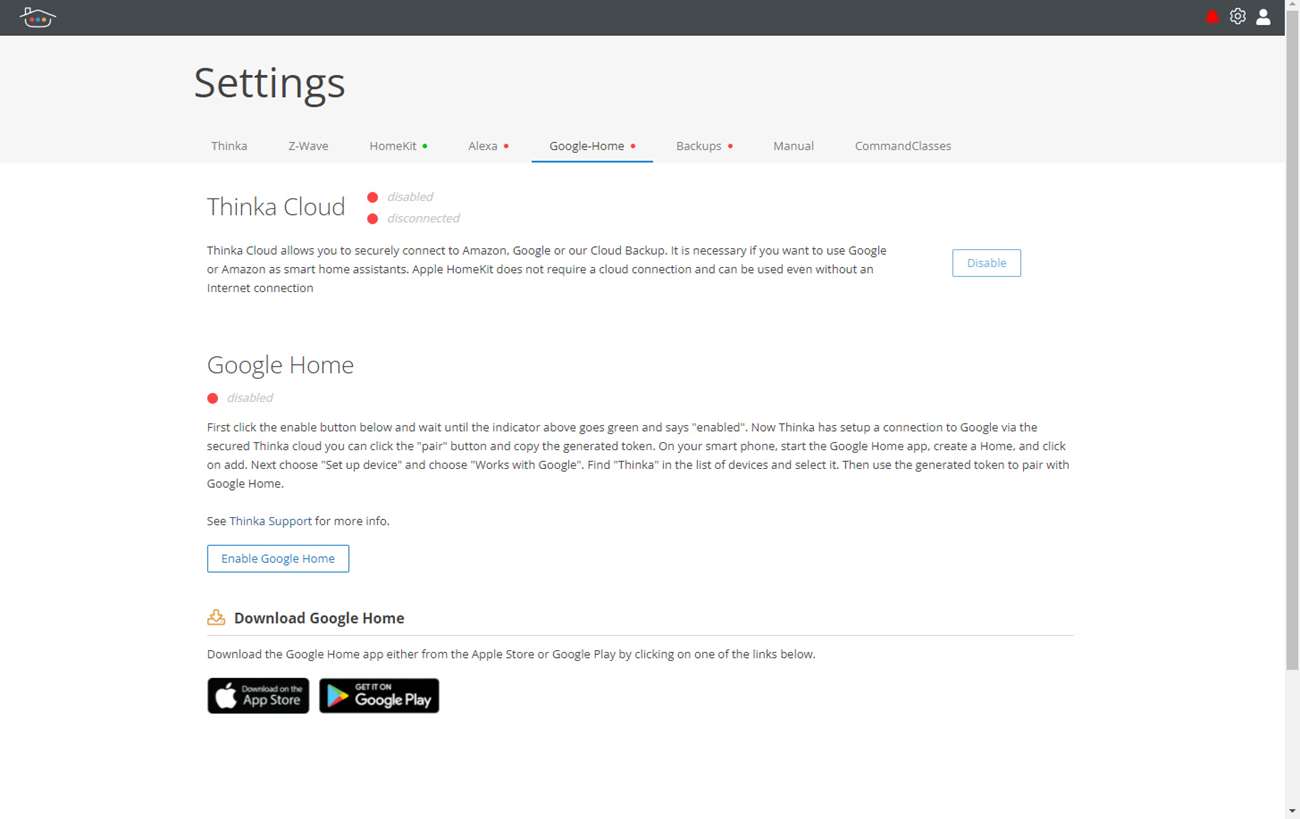Open the Apple App Store badge
The width and height of the screenshot is (1300, 819).
[x=258, y=696]
